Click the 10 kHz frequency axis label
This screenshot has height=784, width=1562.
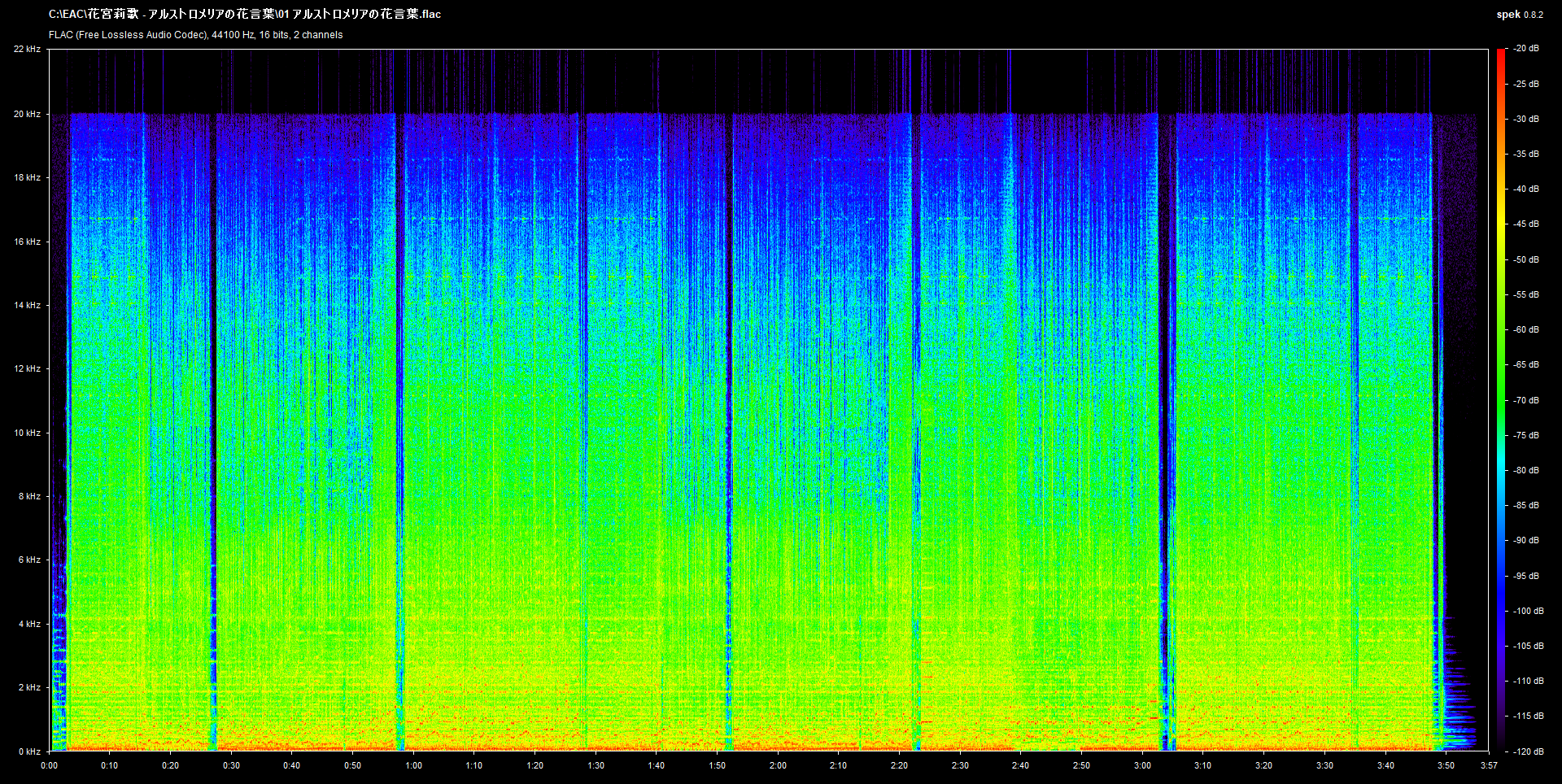[x=27, y=433]
